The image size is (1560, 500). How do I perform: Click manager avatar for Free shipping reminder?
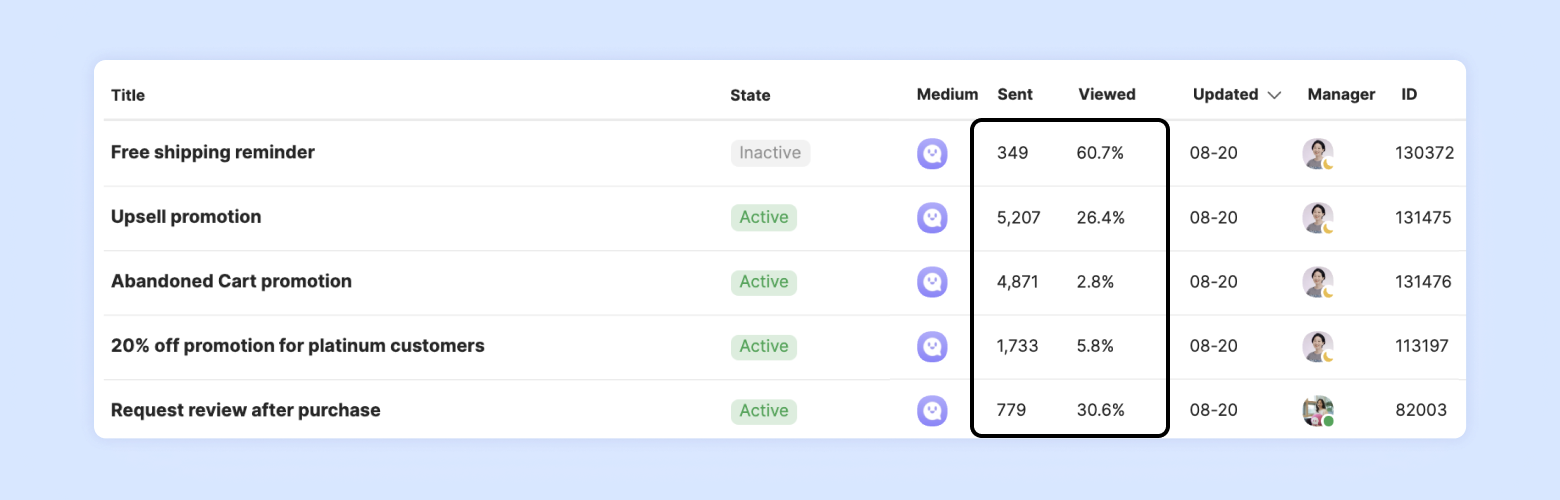(1318, 153)
